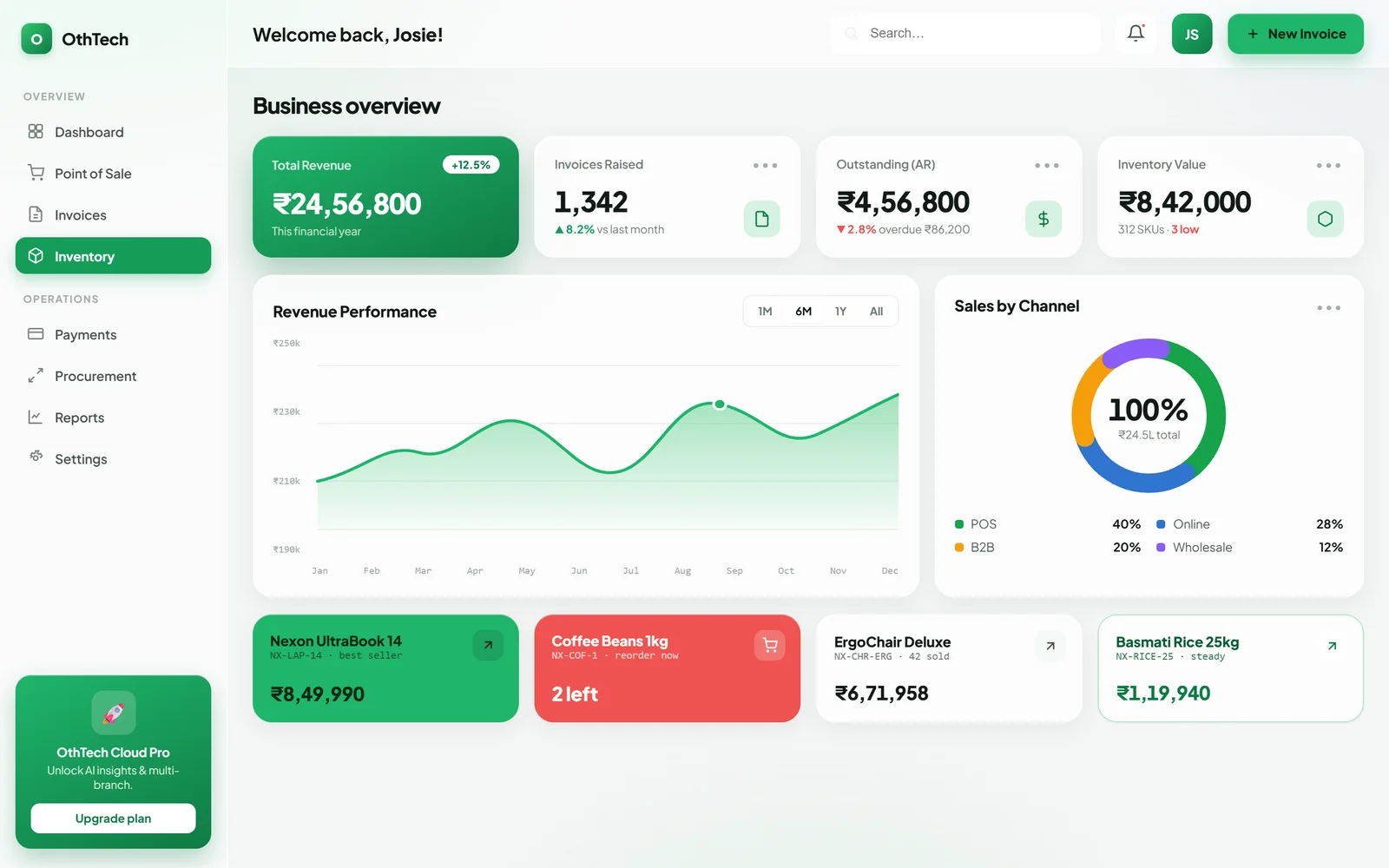
Task: Go to Dashboard in sidebar
Action: (x=114, y=132)
